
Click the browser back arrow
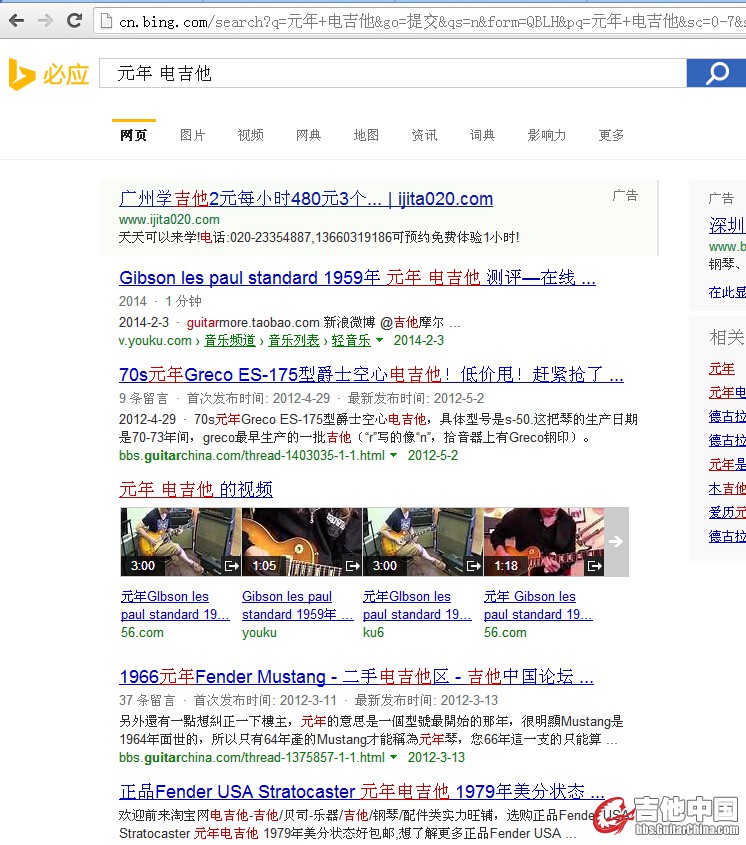(17, 21)
